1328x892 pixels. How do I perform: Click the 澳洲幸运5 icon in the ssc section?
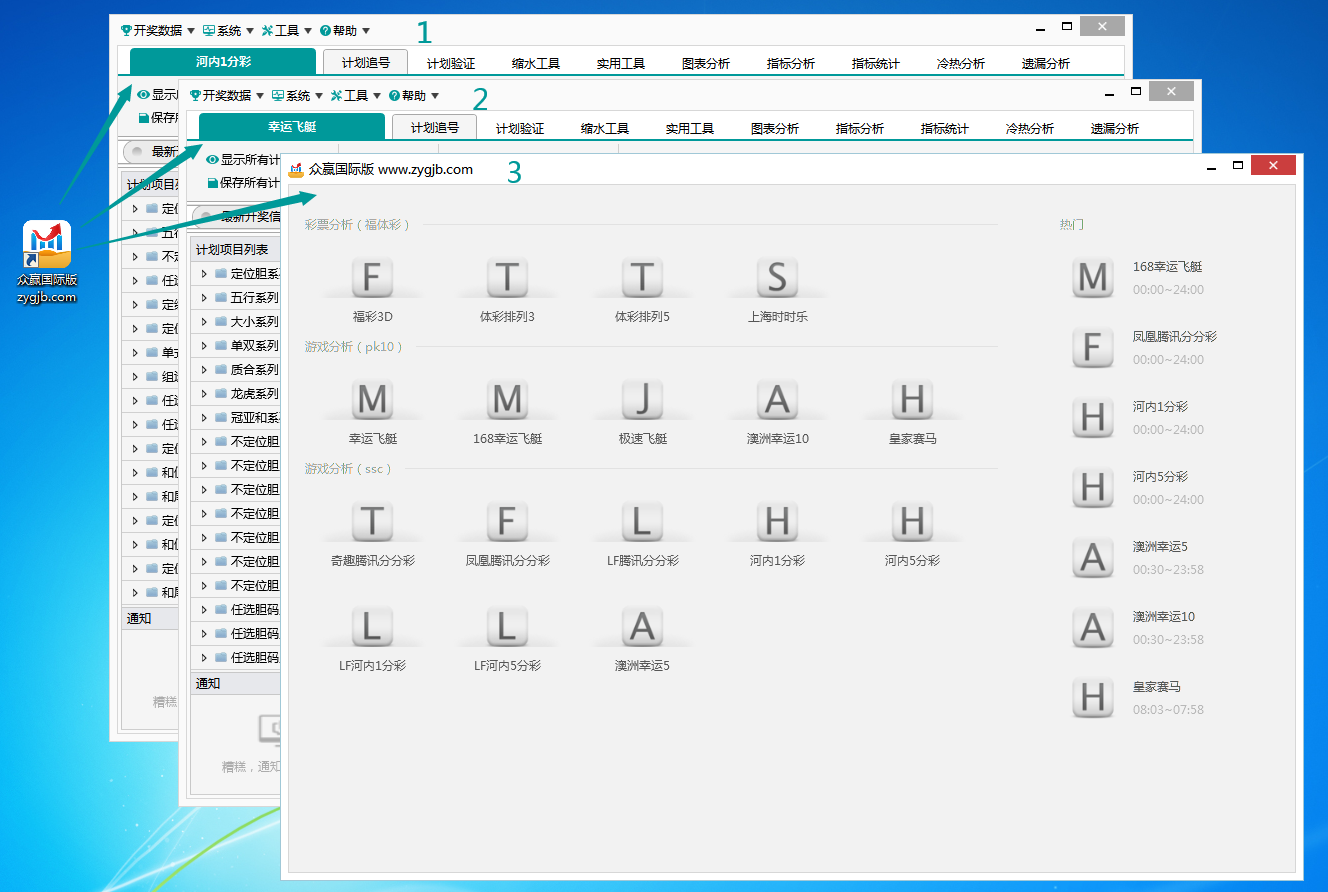click(x=642, y=627)
